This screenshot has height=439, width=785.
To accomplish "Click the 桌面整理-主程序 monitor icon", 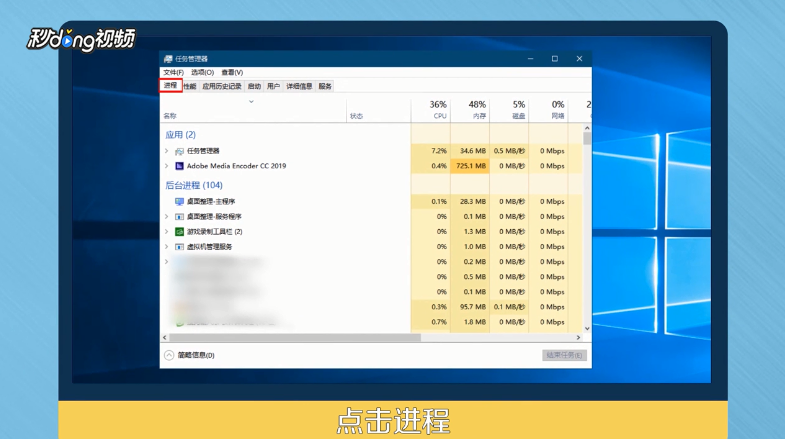I will point(179,201).
